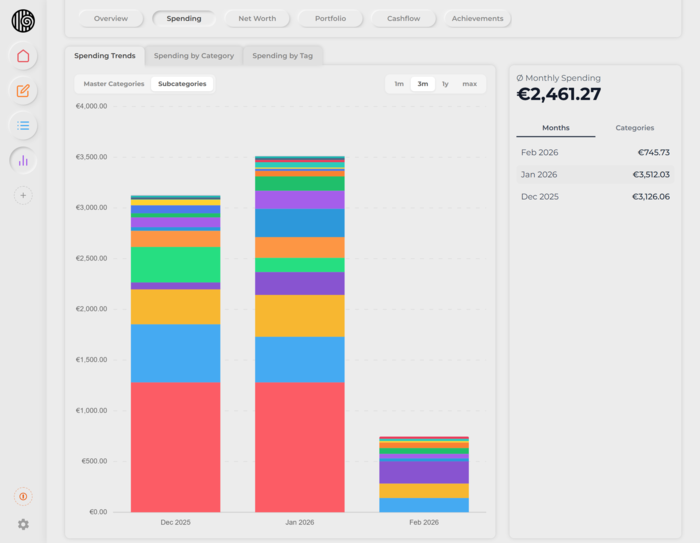Open the edit pencil icon in sidebar

pyautogui.click(x=23, y=91)
